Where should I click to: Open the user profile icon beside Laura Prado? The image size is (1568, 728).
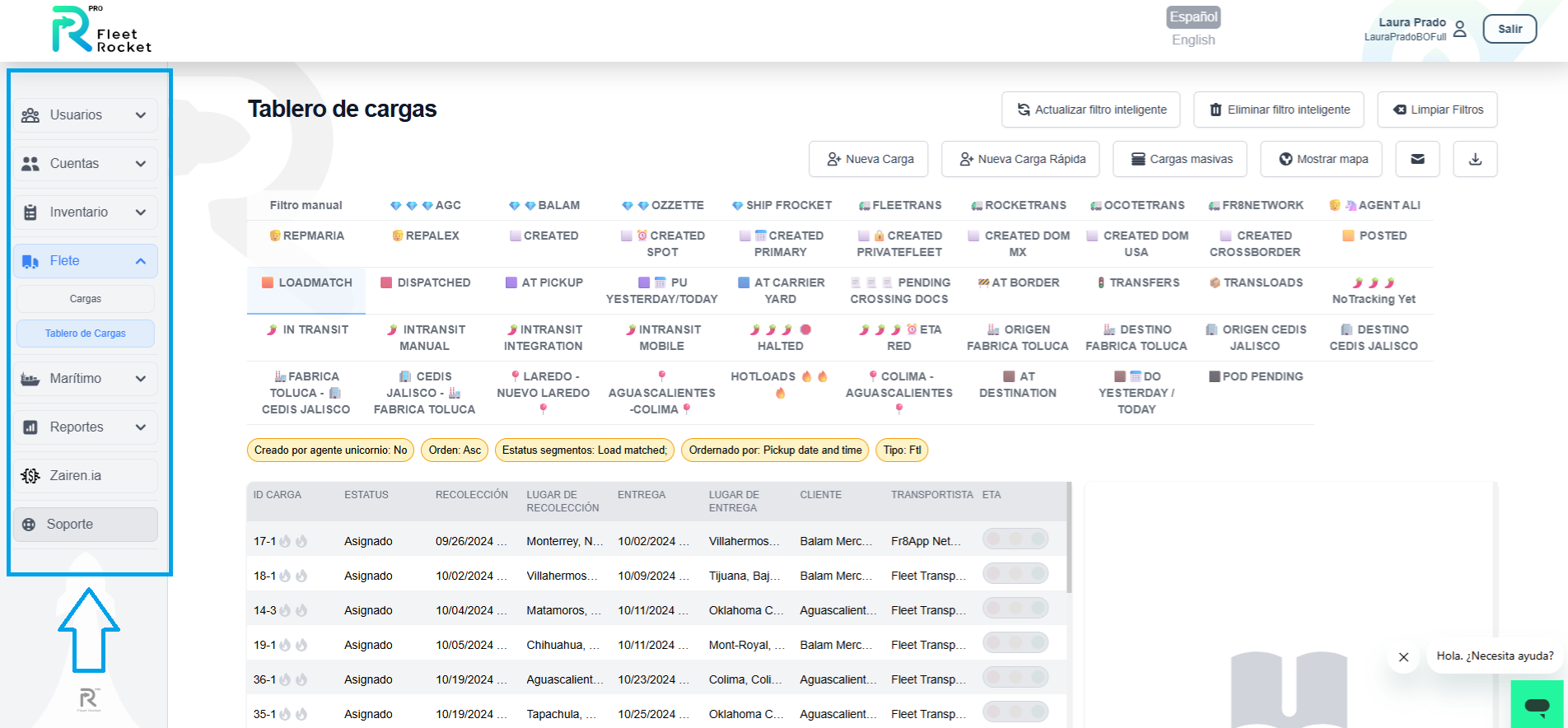tap(1460, 29)
